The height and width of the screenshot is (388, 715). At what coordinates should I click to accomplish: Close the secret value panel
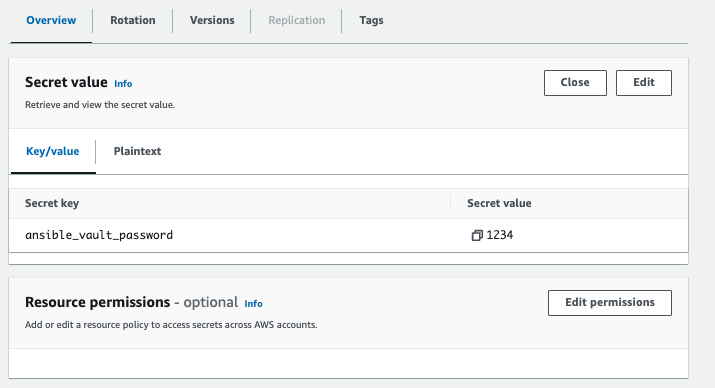[x=575, y=83]
